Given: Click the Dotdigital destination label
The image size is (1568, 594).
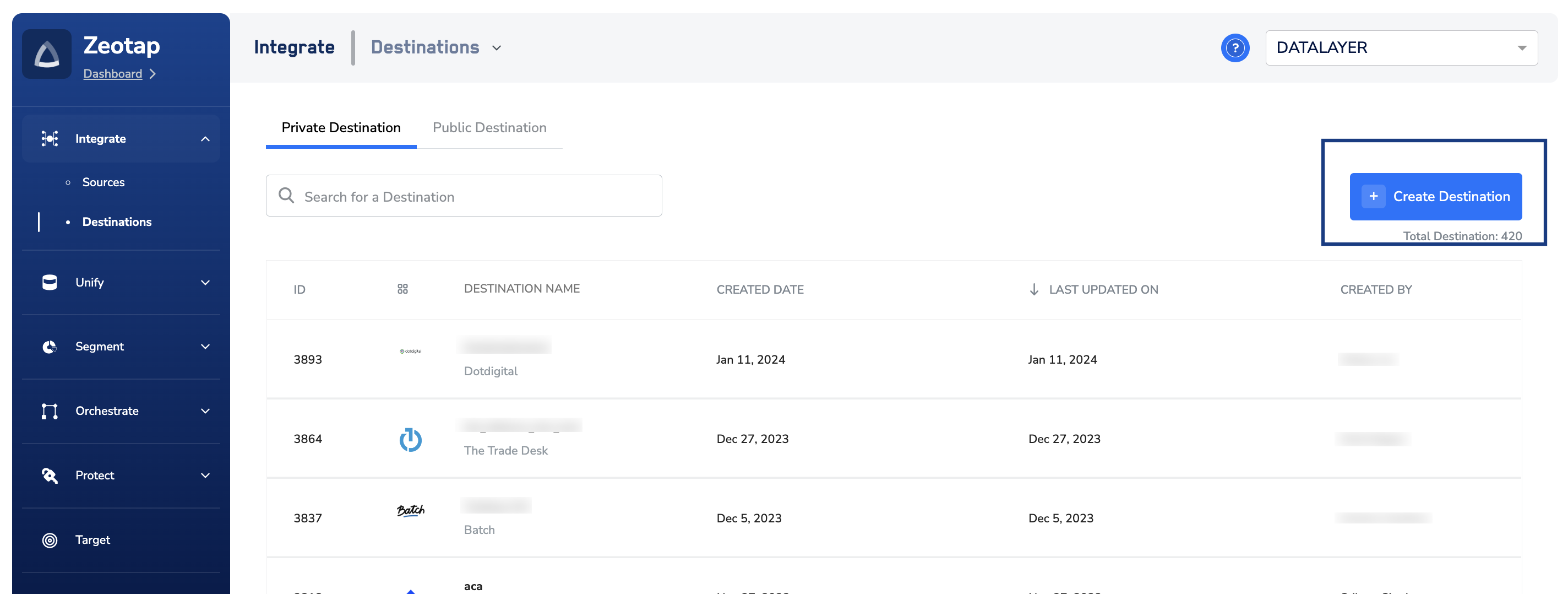Looking at the screenshot, I should tap(491, 371).
